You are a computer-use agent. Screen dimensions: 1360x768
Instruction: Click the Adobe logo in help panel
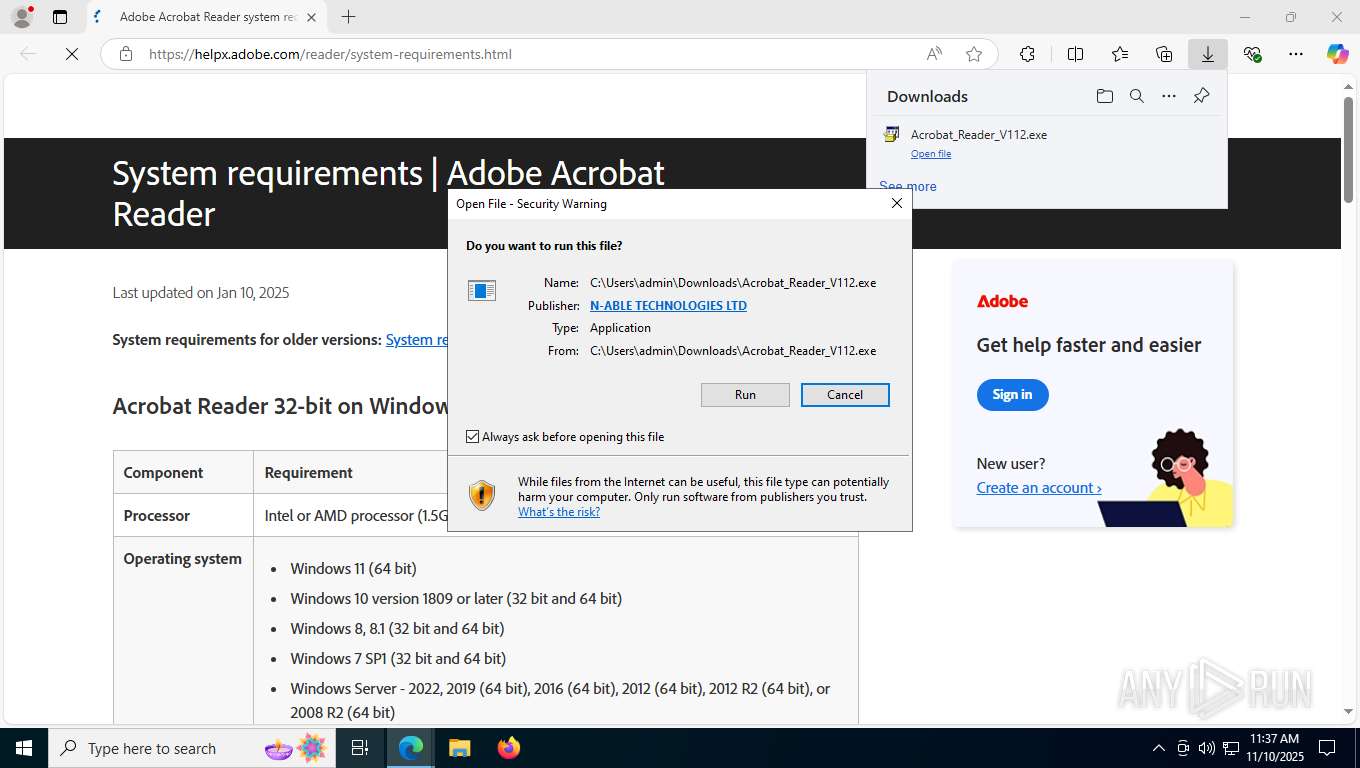(1002, 301)
